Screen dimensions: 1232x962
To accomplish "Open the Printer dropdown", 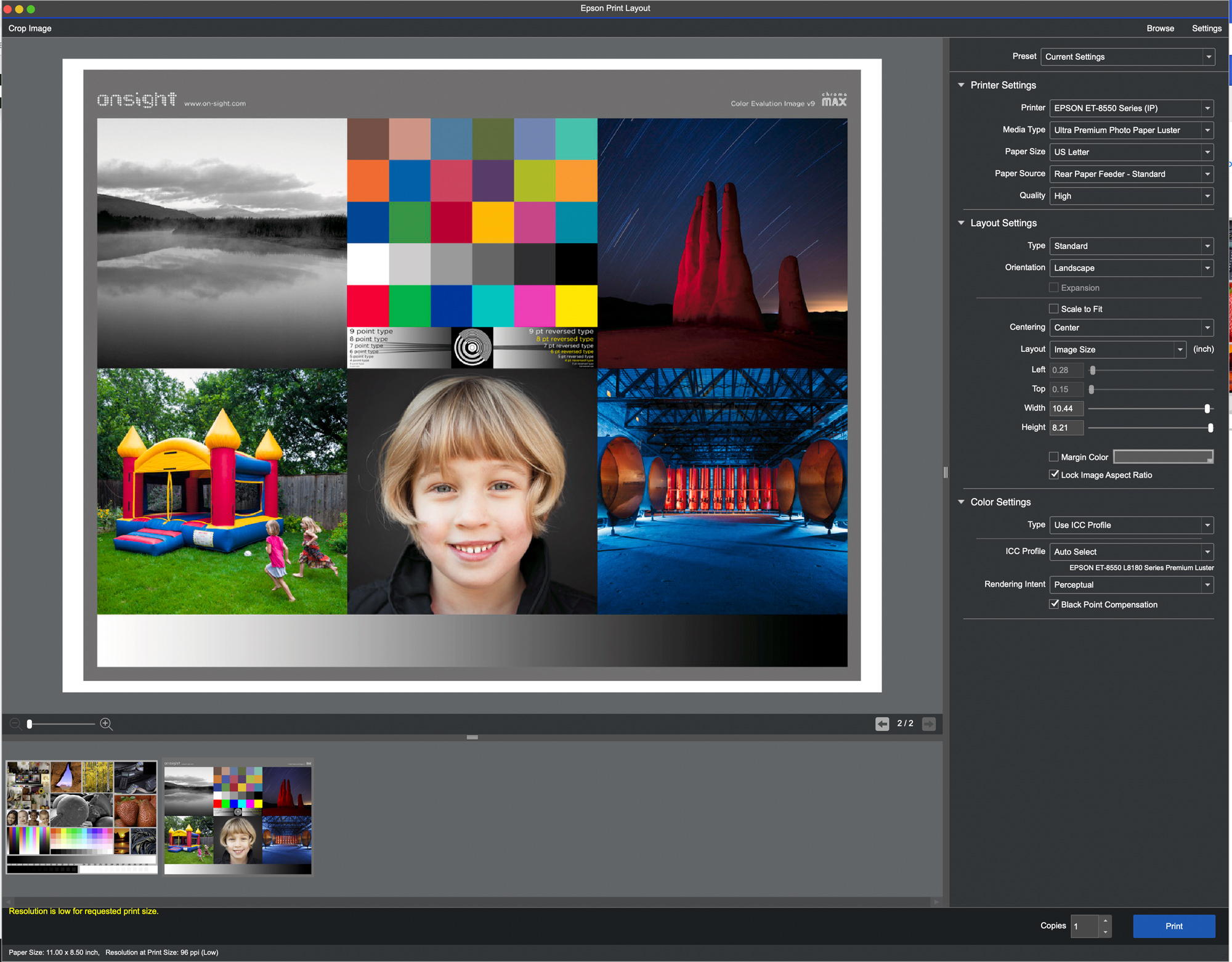I will (x=1132, y=108).
